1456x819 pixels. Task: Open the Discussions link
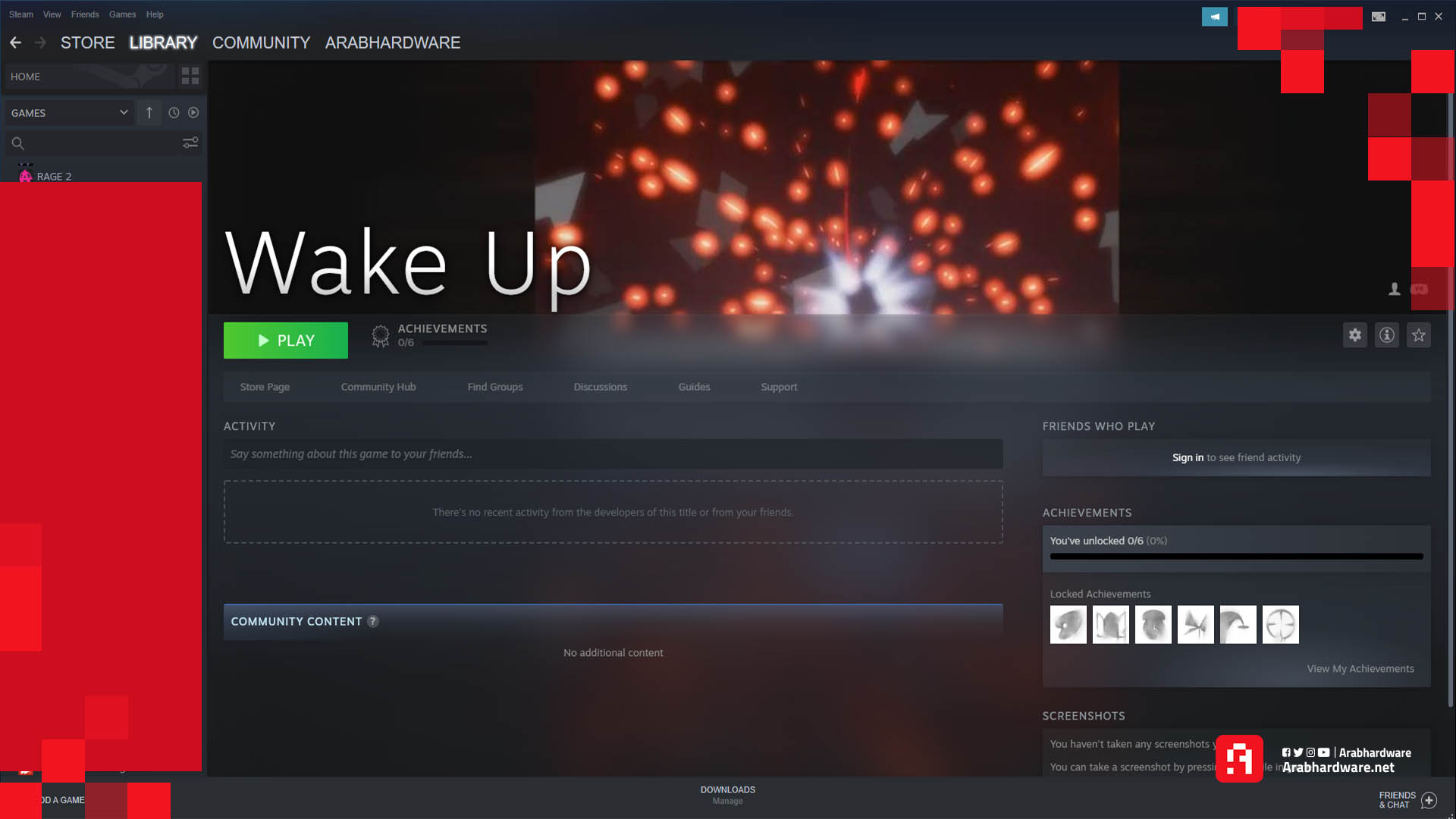tap(600, 387)
